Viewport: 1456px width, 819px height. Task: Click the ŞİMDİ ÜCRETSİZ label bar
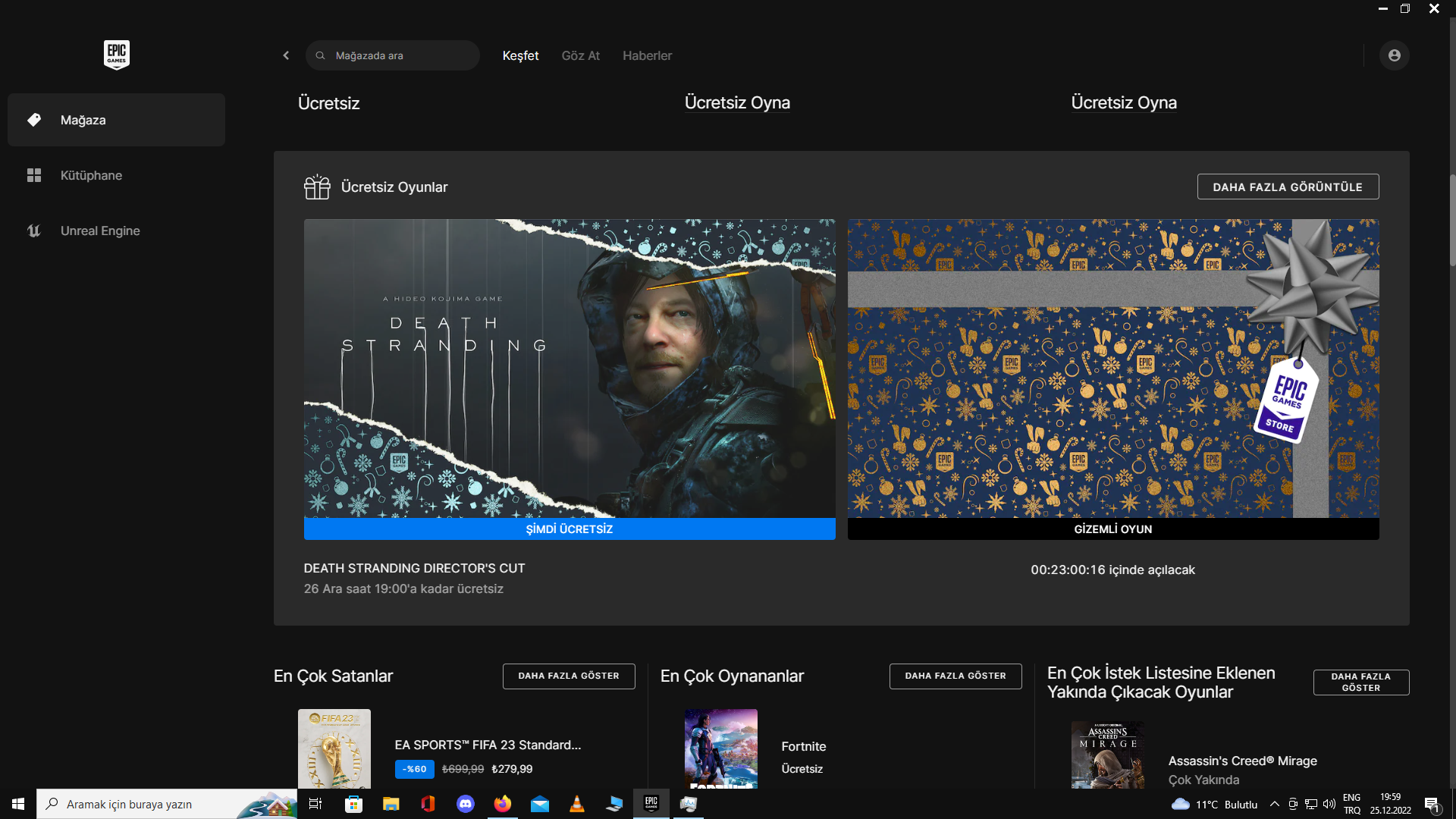570,529
